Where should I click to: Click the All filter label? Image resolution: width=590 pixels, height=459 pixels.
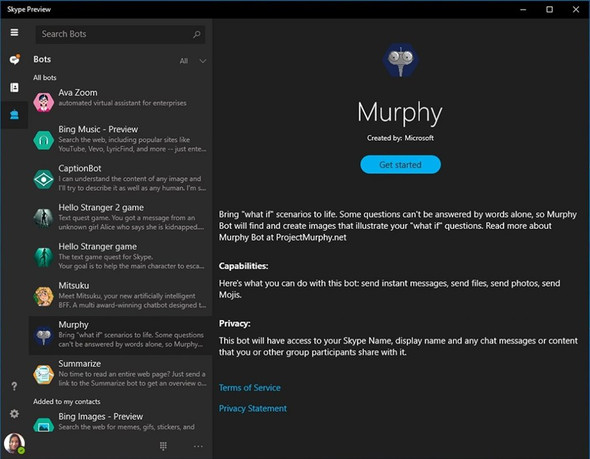184,61
